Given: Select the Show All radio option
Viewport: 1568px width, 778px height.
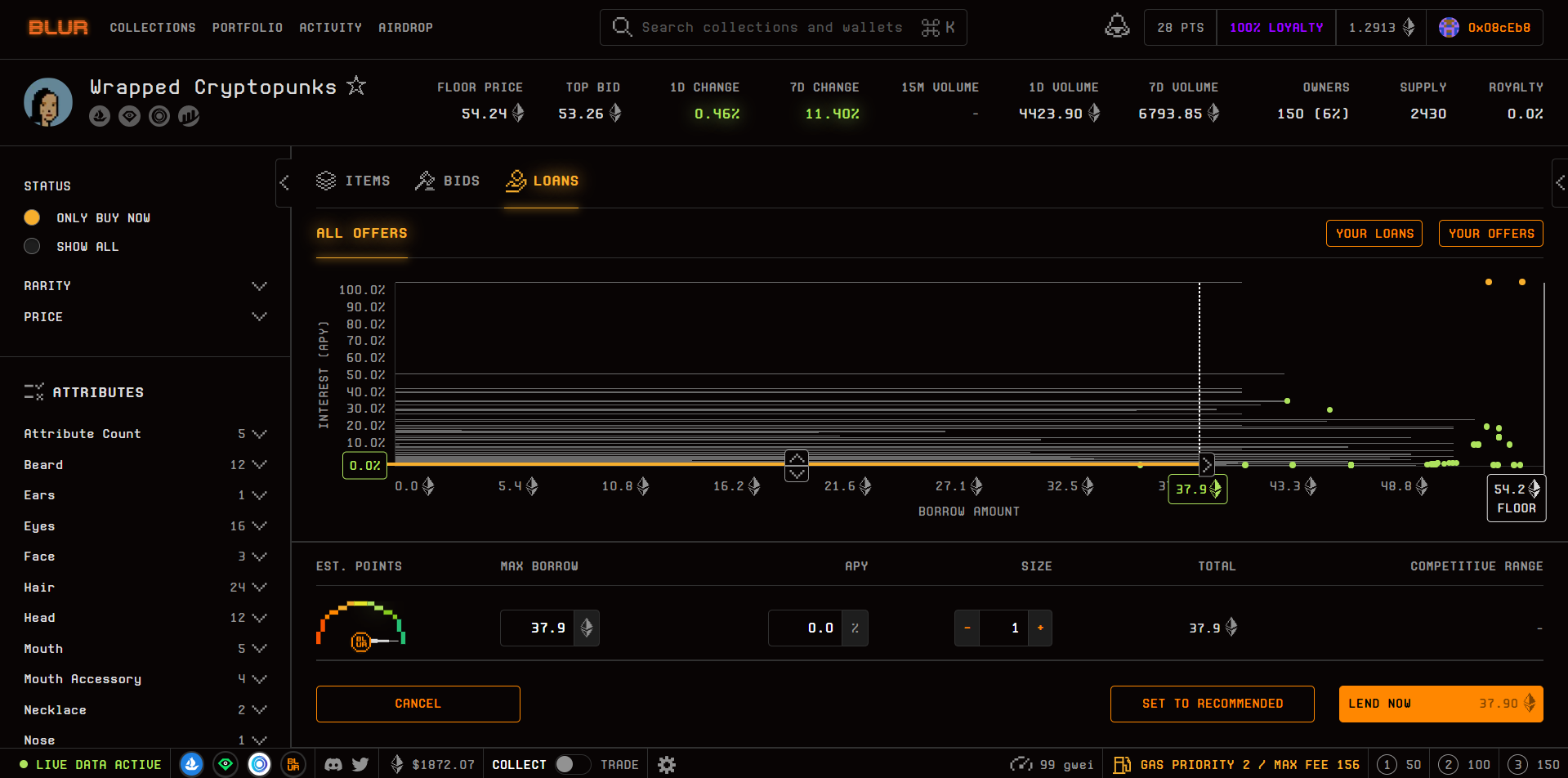Looking at the screenshot, I should click(32, 246).
